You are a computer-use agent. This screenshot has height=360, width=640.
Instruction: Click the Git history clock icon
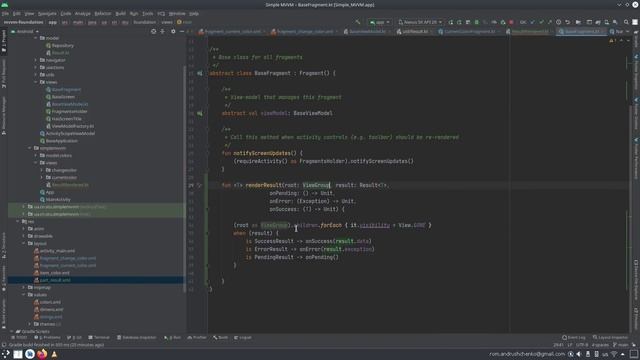tap(558, 22)
